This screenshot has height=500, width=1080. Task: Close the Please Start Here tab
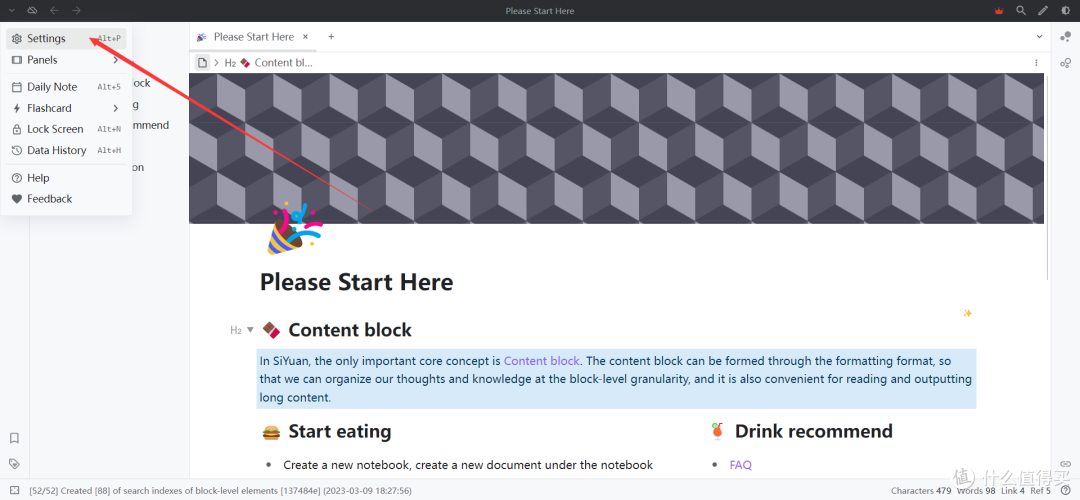click(306, 37)
